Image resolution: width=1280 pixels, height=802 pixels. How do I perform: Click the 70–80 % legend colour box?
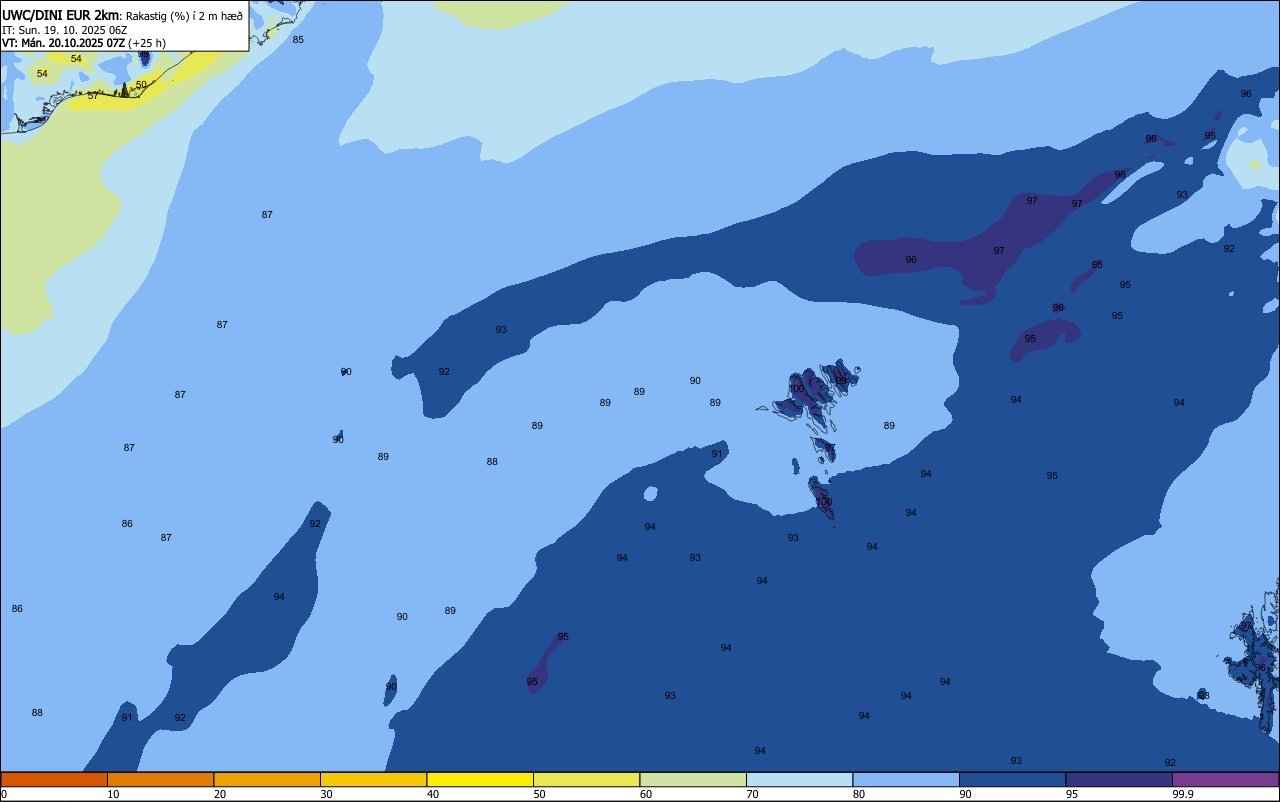click(799, 779)
